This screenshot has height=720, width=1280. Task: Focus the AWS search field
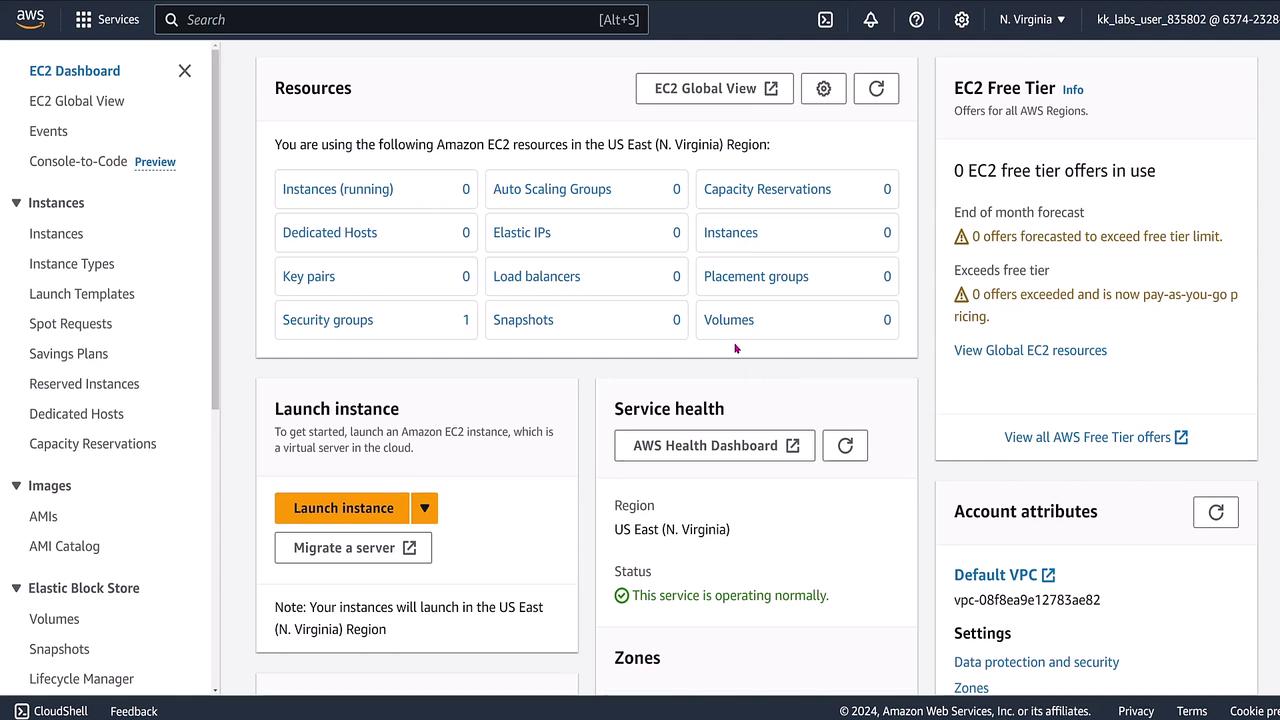(x=400, y=20)
